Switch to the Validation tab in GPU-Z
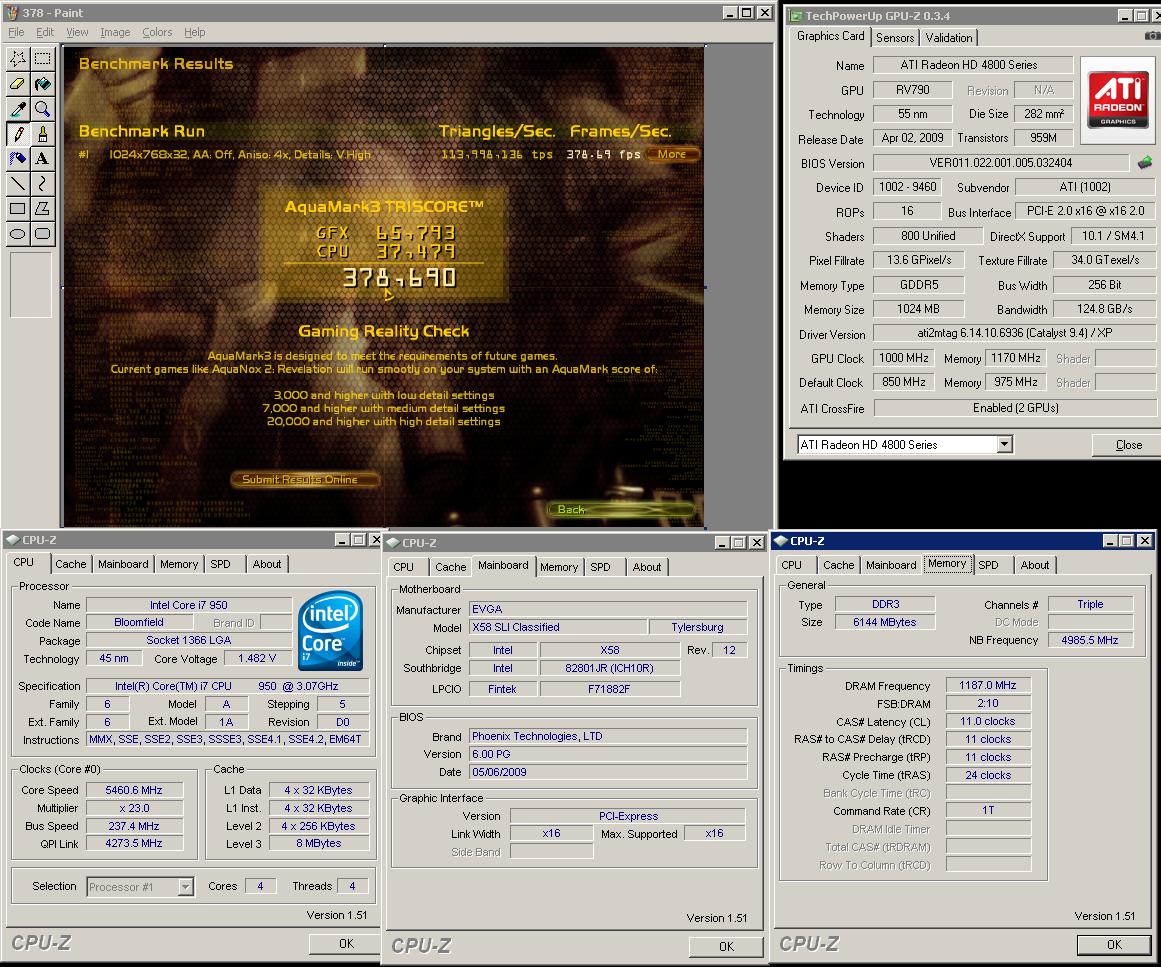1161x967 pixels. [948, 38]
